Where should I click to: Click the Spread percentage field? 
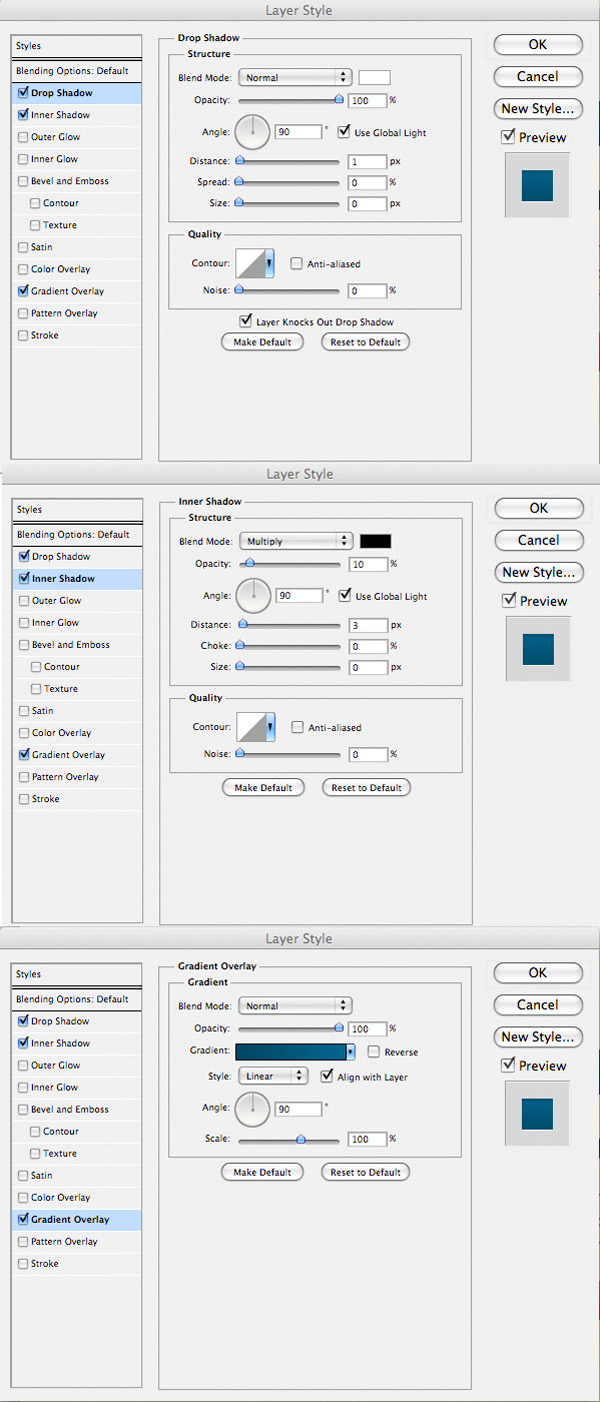click(x=368, y=182)
